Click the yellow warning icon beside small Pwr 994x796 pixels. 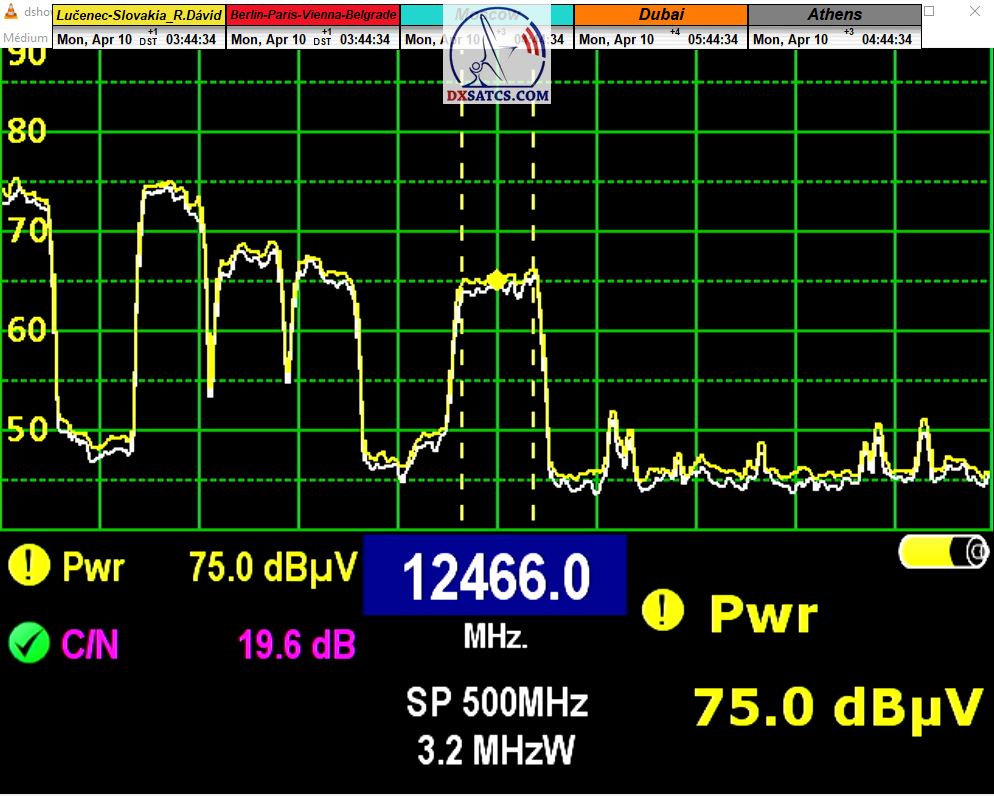coord(29,567)
